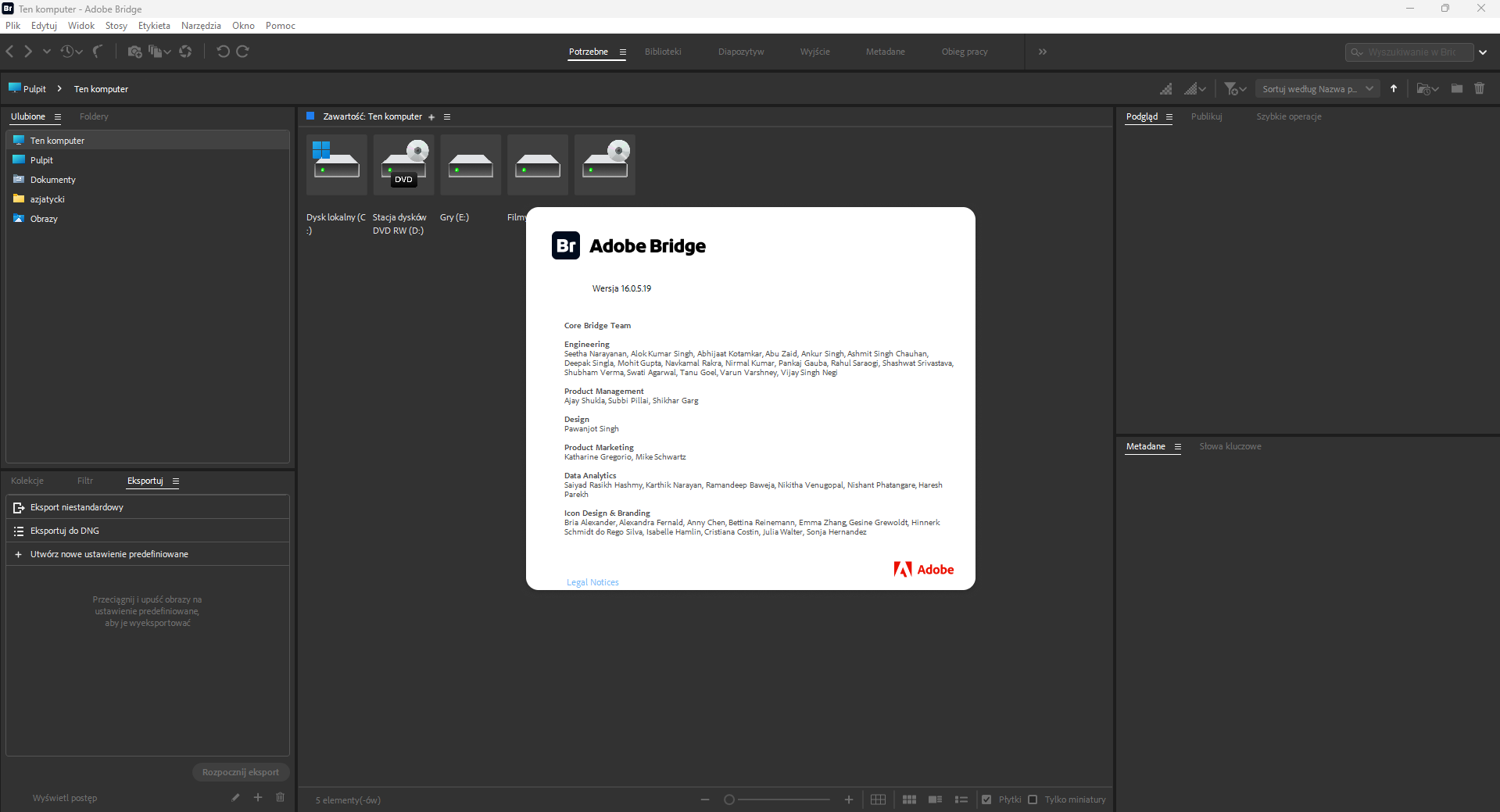Open the recent folders dropdown
The height and width of the screenshot is (812, 1500).
(x=1427, y=89)
